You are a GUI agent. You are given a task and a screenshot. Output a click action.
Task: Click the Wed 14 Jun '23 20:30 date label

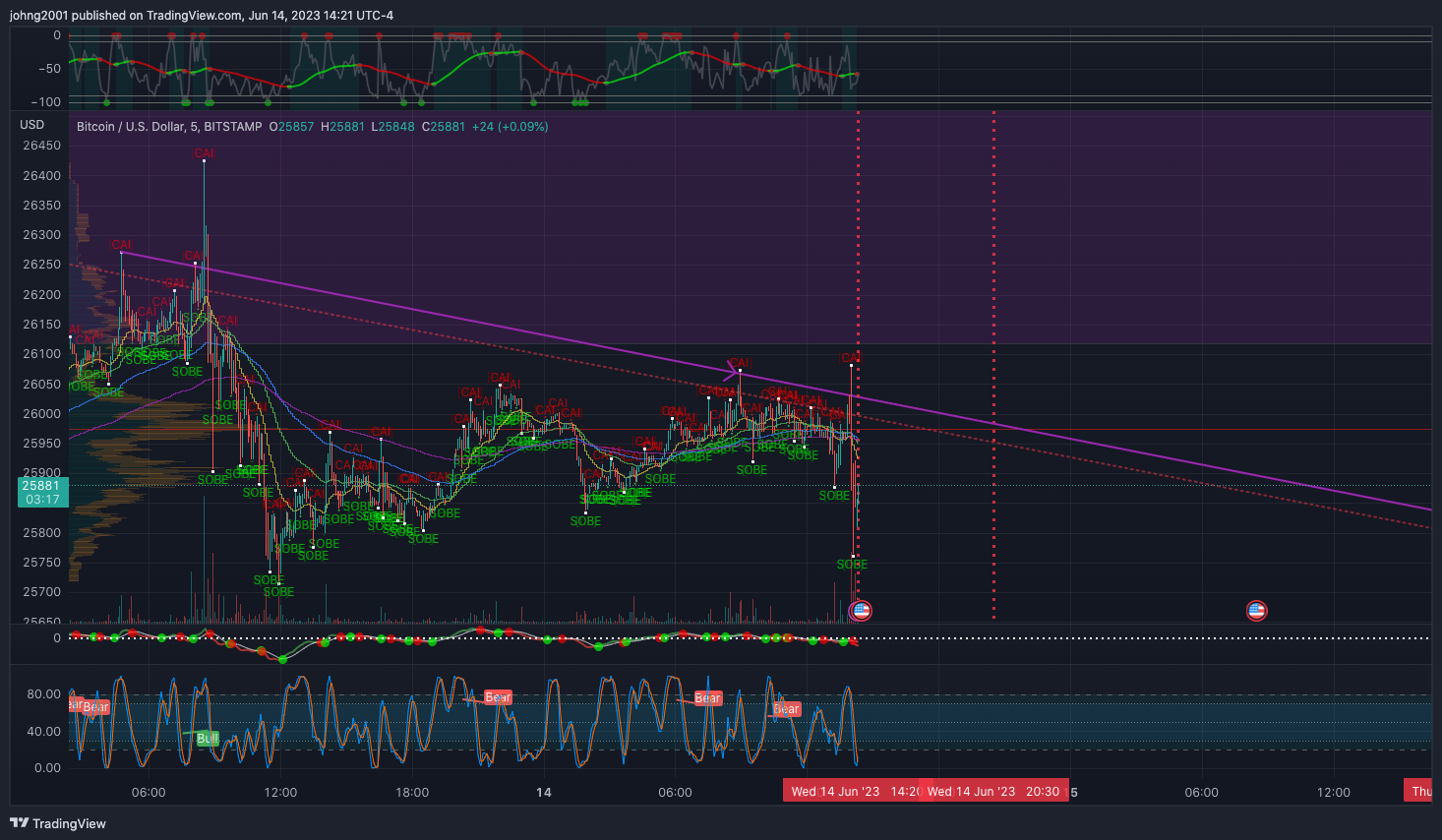pyautogui.click(x=993, y=791)
